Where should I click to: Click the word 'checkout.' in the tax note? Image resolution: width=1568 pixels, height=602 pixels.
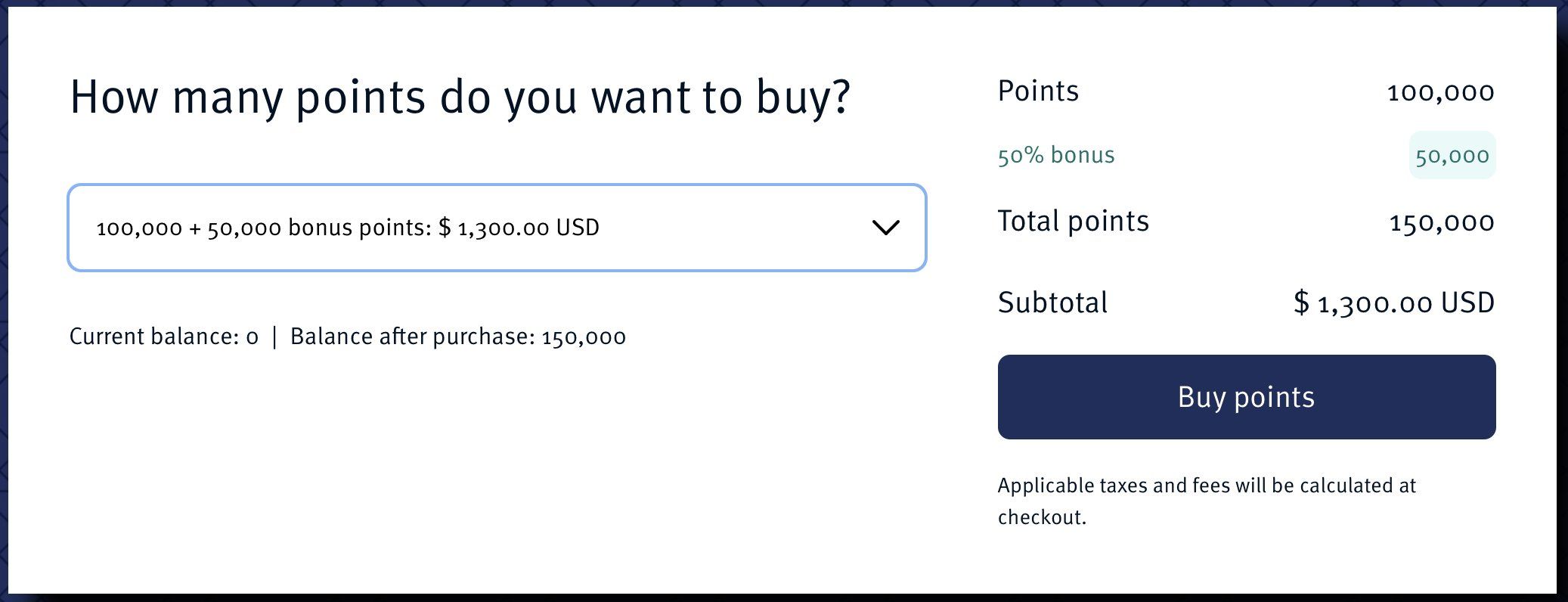pos(1042,517)
